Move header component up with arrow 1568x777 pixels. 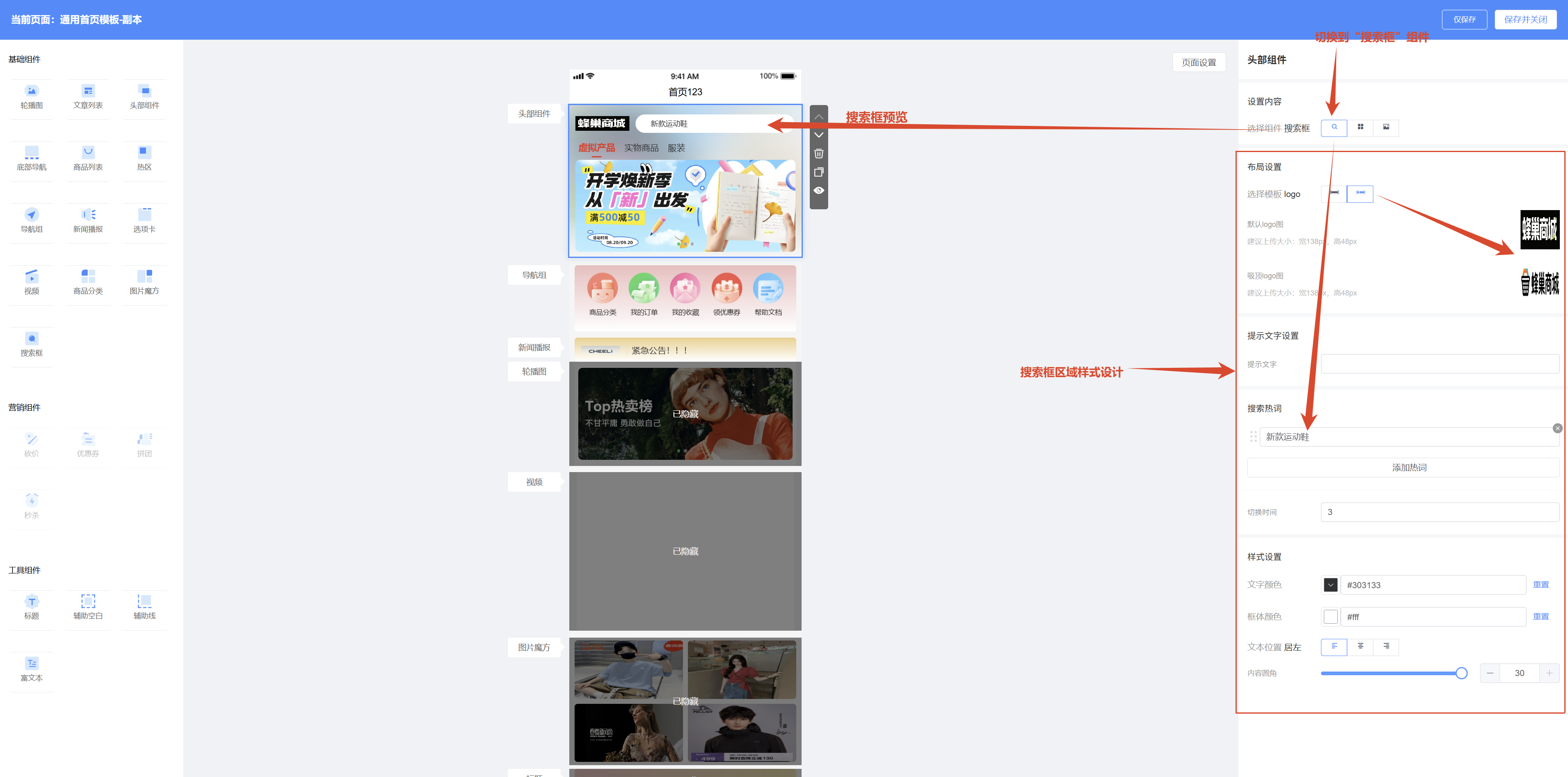[819, 117]
